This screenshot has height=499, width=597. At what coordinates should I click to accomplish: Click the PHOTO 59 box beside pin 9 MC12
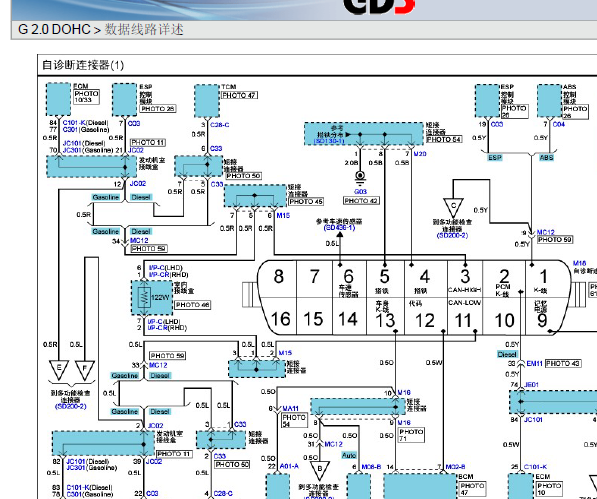555,239
